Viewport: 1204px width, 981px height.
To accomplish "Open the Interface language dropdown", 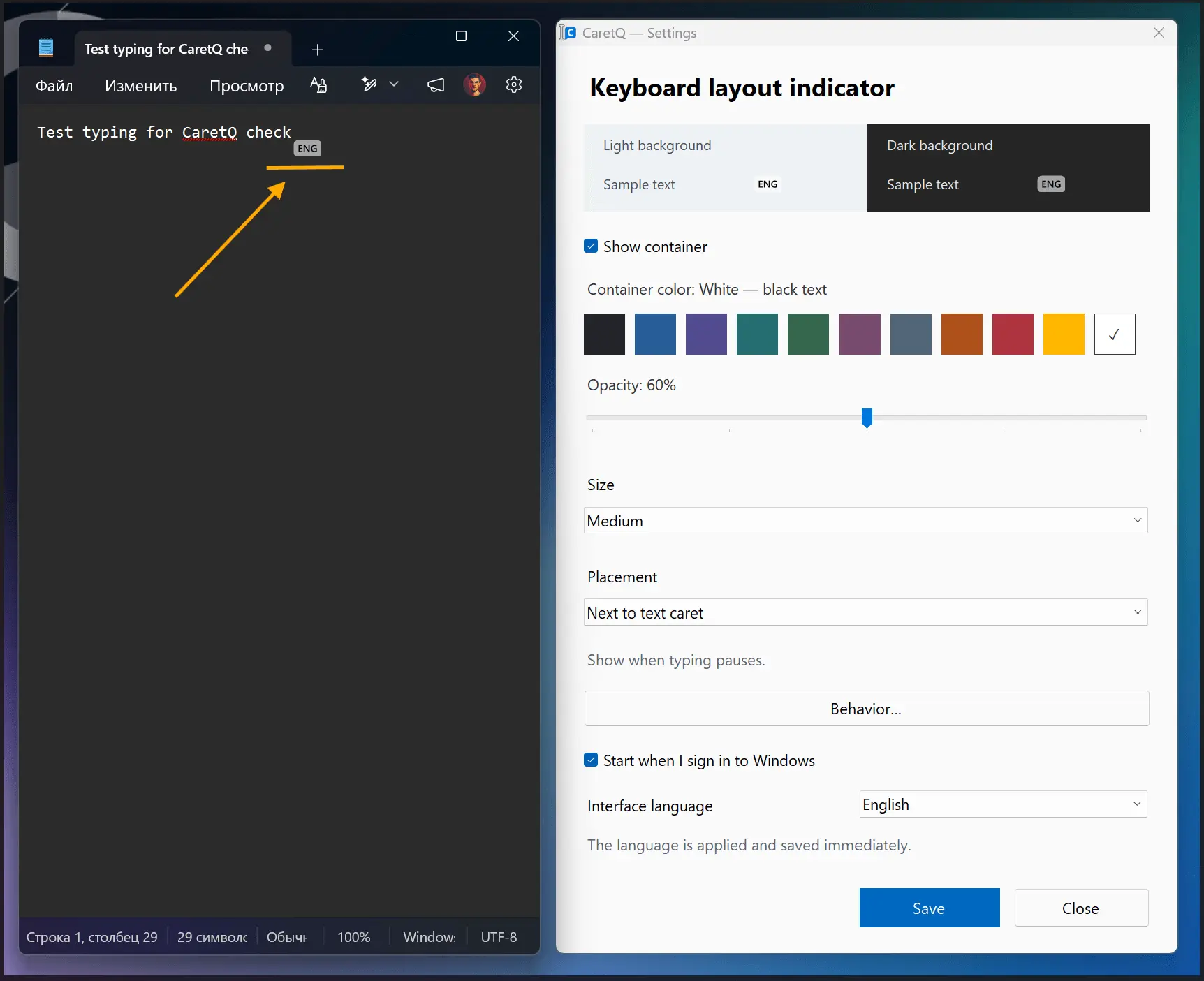I will (x=1003, y=804).
